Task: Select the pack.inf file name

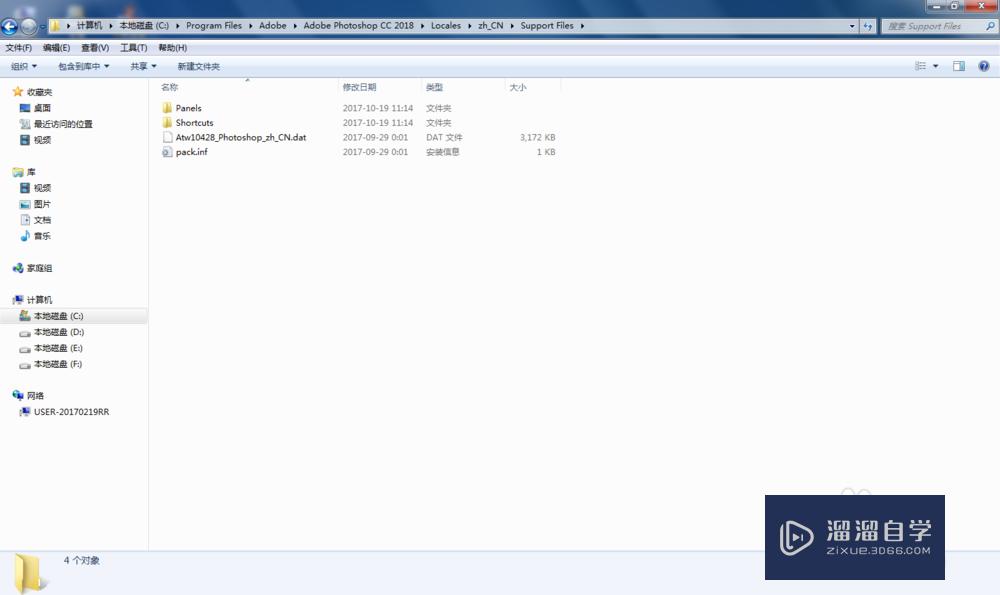Action: coord(191,152)
